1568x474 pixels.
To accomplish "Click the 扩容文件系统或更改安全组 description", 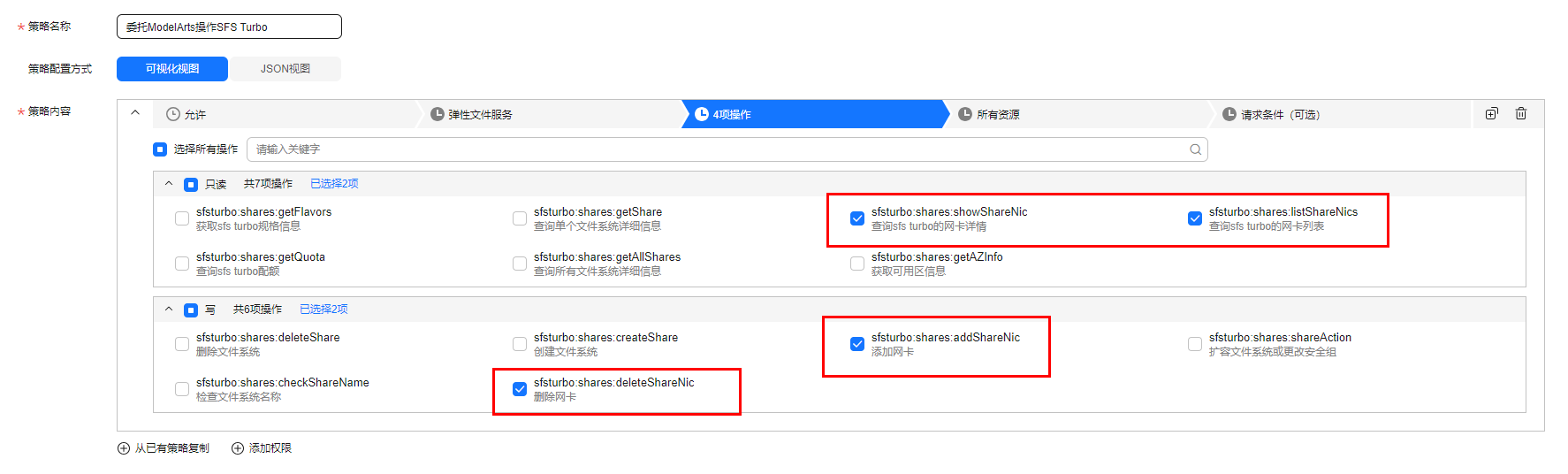I will (1273, 352).
